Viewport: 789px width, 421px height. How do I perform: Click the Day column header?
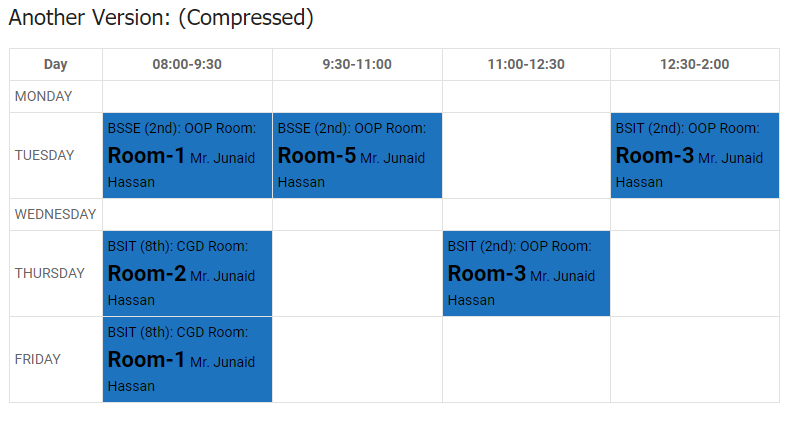55,64
